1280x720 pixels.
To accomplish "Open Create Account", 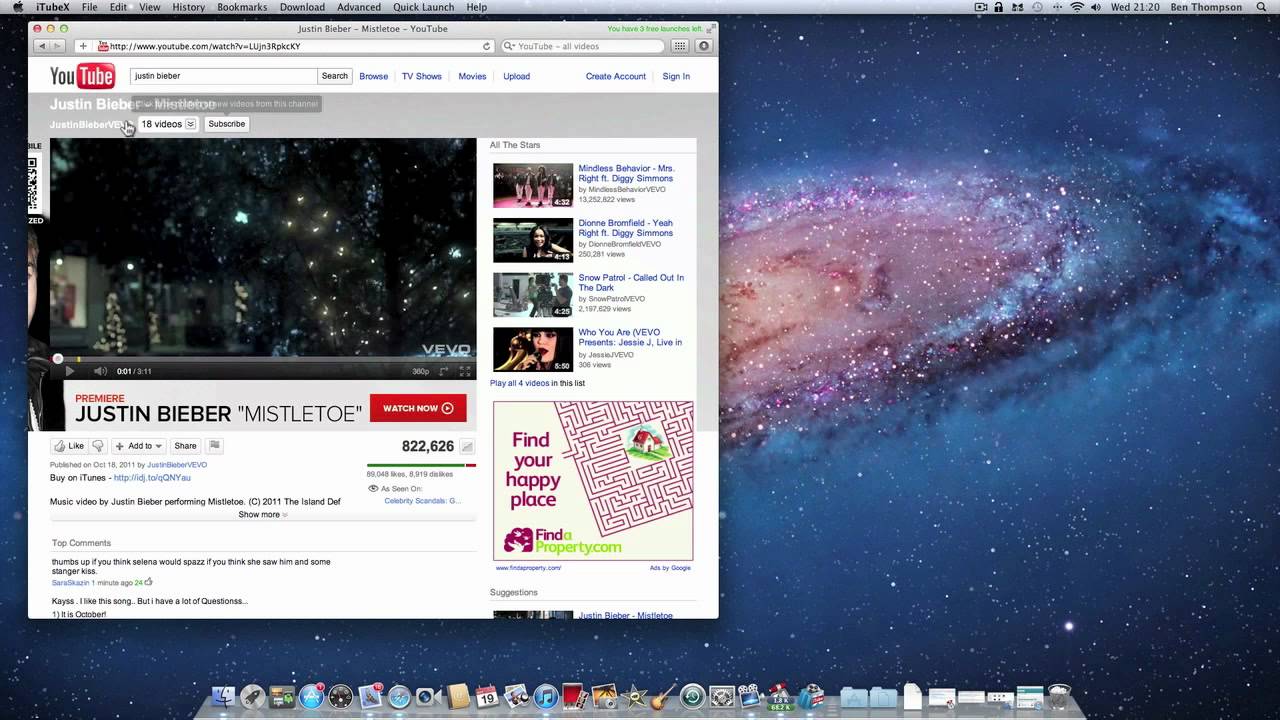I will coord(616,76).
